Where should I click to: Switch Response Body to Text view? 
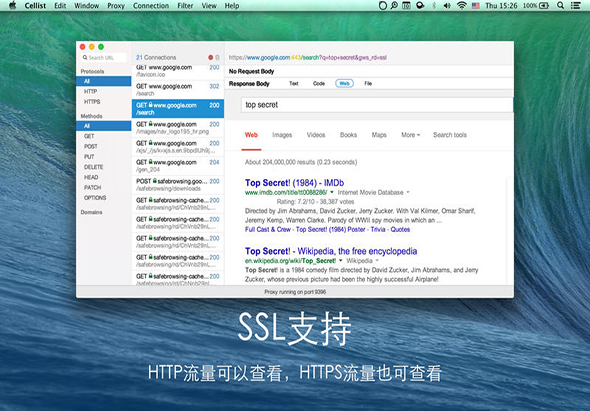point(293,84)
